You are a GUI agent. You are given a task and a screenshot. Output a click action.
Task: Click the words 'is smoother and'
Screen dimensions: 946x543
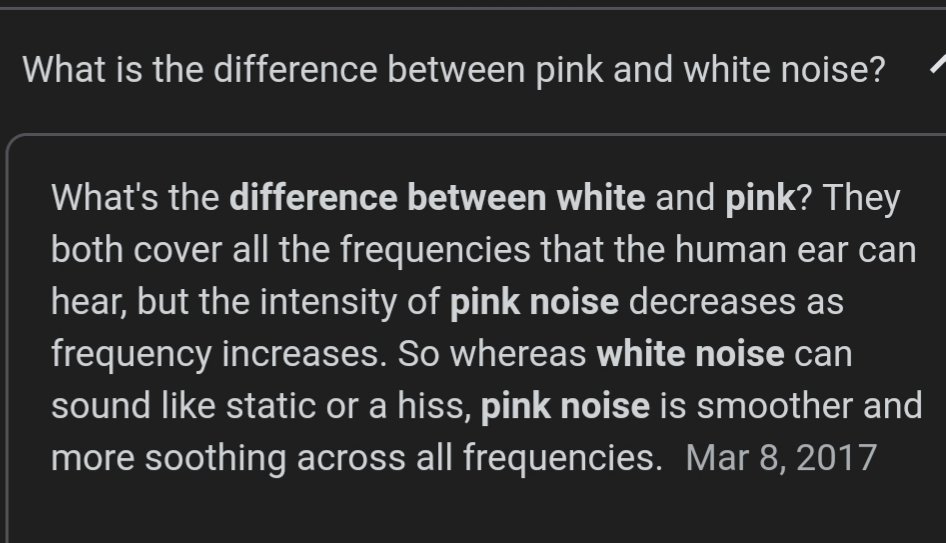pyautogui.click(x=791, y=405)
